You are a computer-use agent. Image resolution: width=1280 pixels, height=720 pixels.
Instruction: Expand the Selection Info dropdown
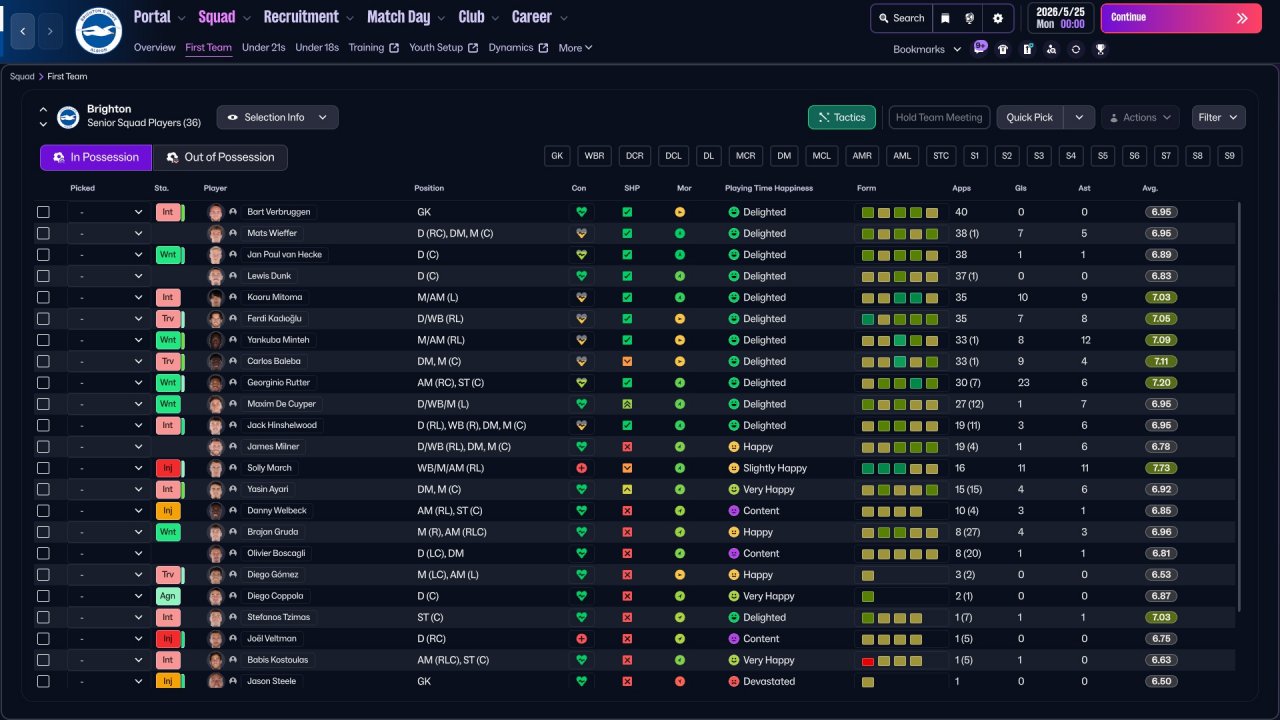[x=277, y=117]
